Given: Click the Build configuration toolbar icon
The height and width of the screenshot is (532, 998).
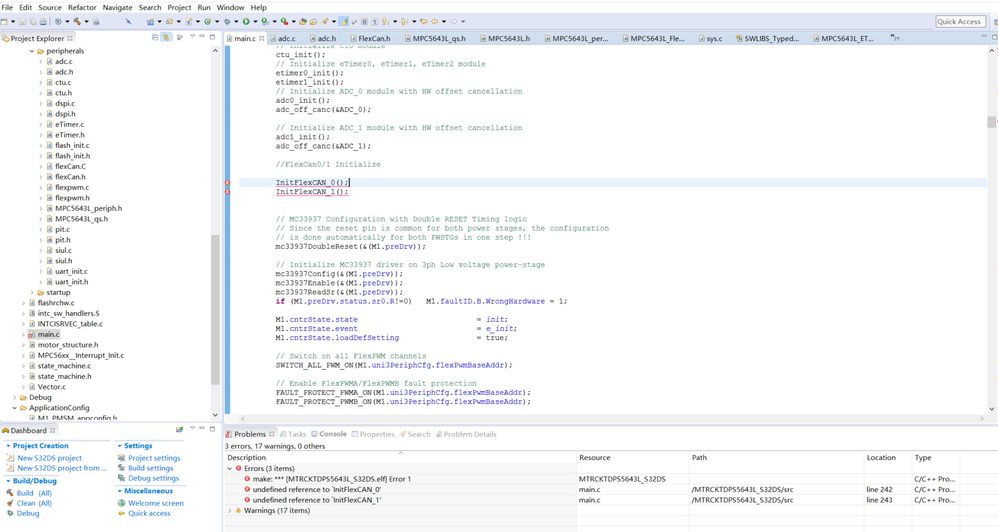Looking at the screenshot, I should click(58, 22).
